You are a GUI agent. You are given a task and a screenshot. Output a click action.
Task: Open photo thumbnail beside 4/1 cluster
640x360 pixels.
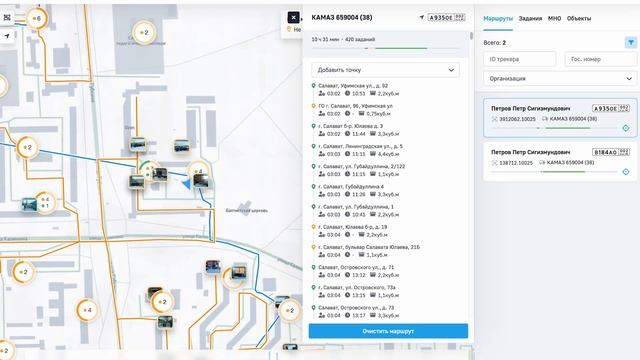coord(29,204)
